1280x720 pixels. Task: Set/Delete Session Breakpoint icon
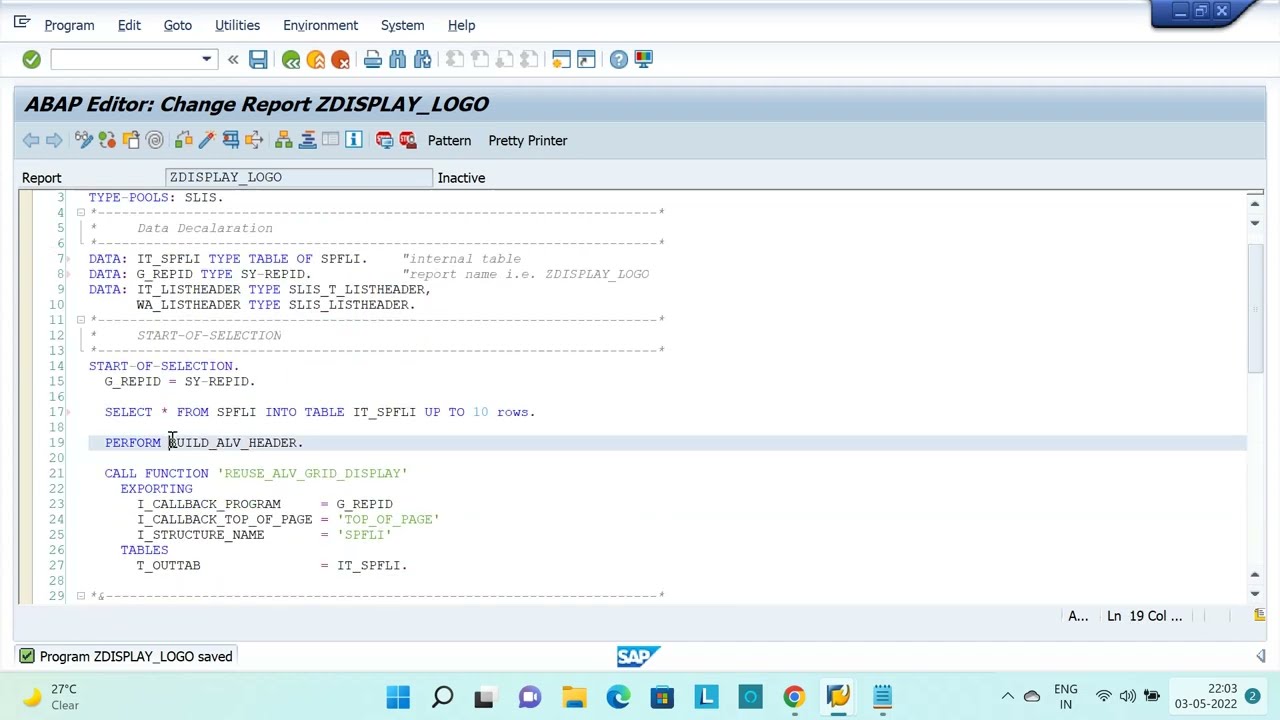(384, 140)
